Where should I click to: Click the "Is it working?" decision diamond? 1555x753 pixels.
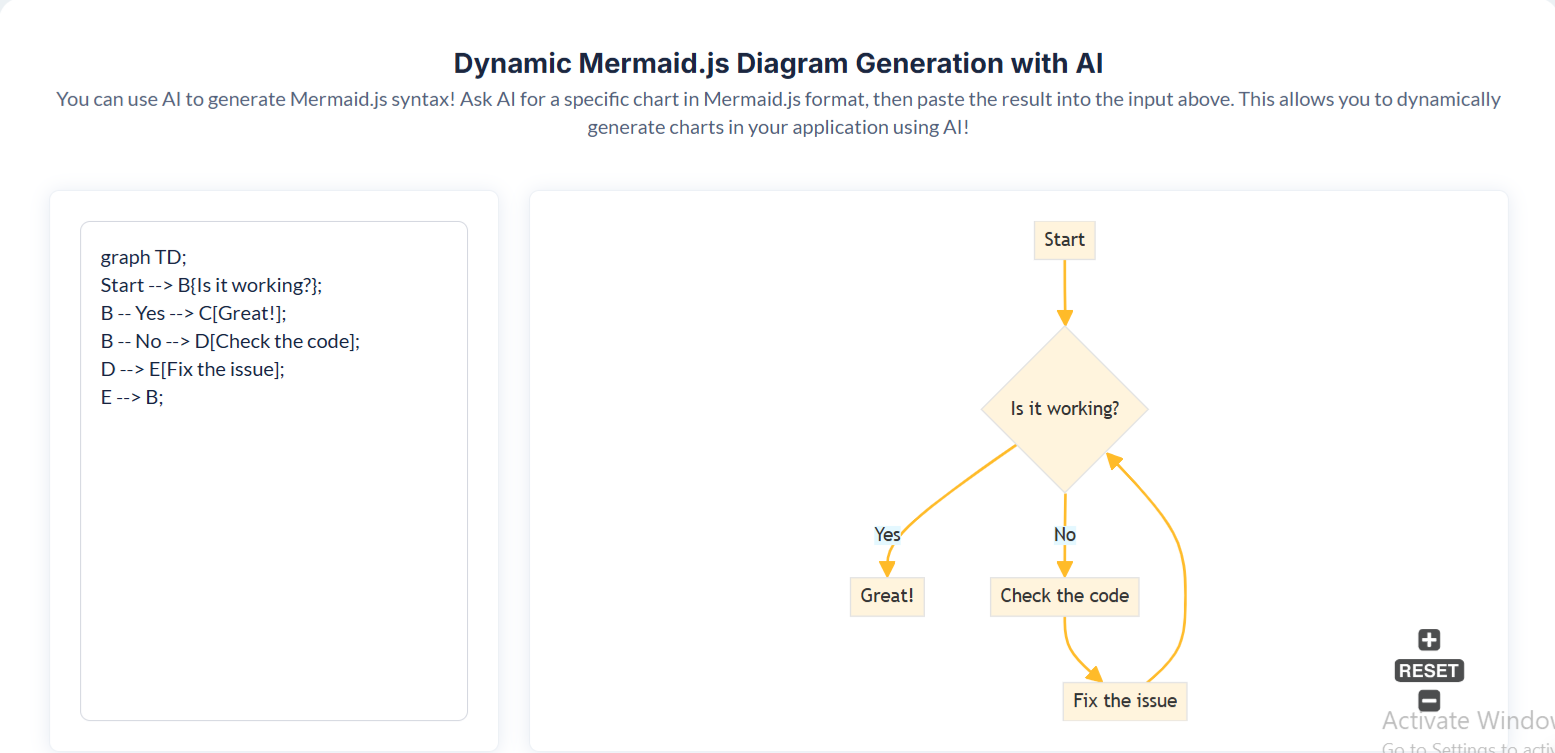coord(1064,409)
